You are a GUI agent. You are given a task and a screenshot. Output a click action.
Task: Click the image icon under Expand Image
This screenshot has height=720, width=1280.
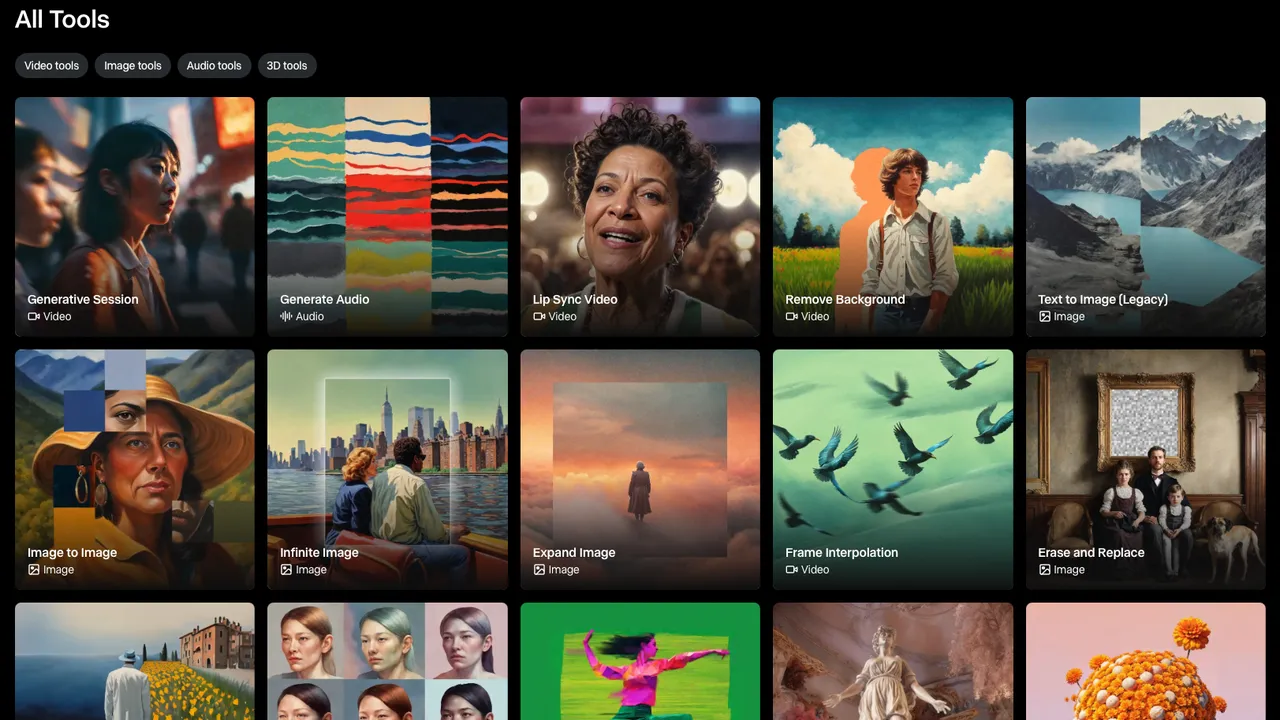539,569
